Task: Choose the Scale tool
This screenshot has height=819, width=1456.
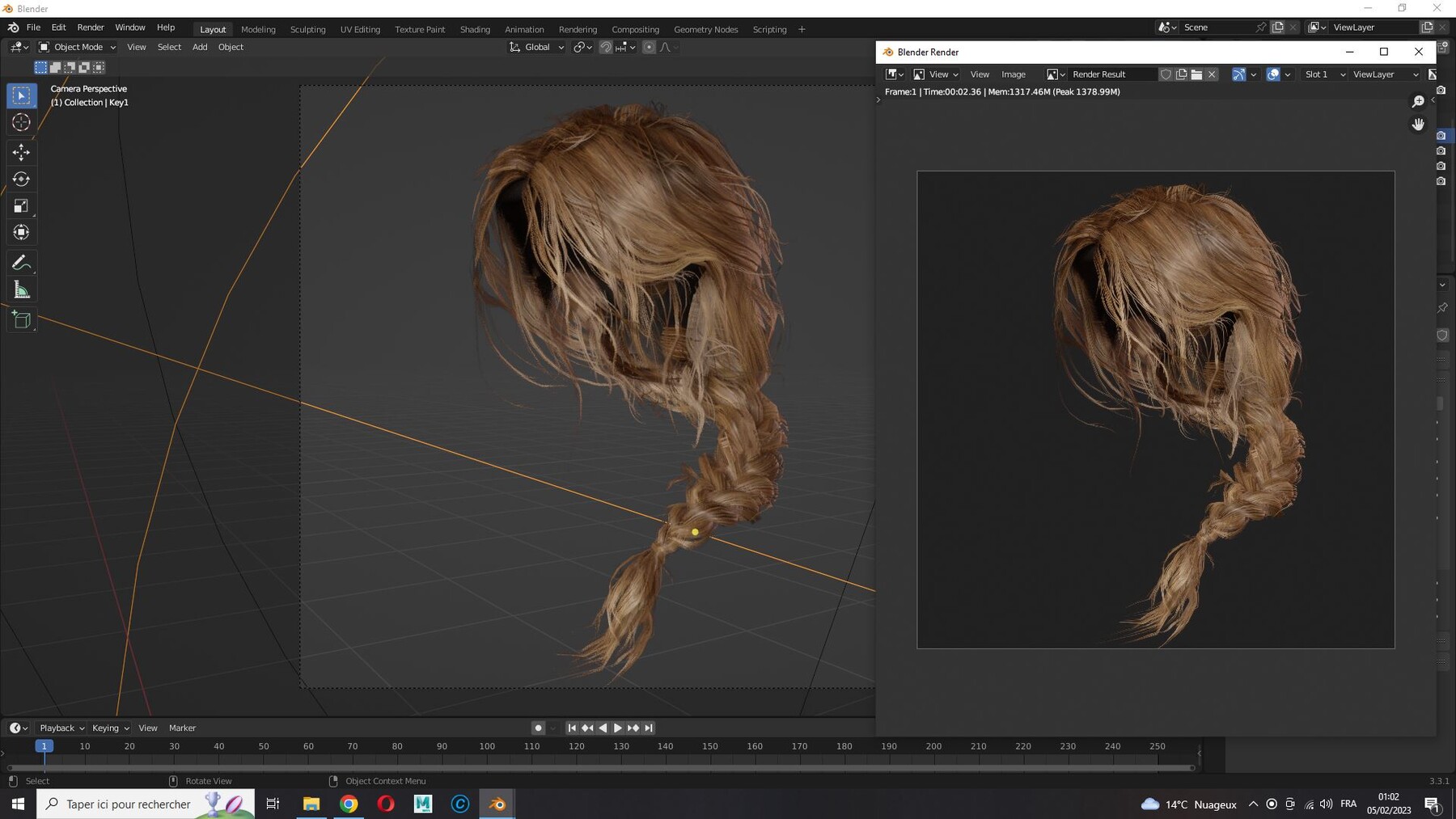Action: [x=22, y=205]
